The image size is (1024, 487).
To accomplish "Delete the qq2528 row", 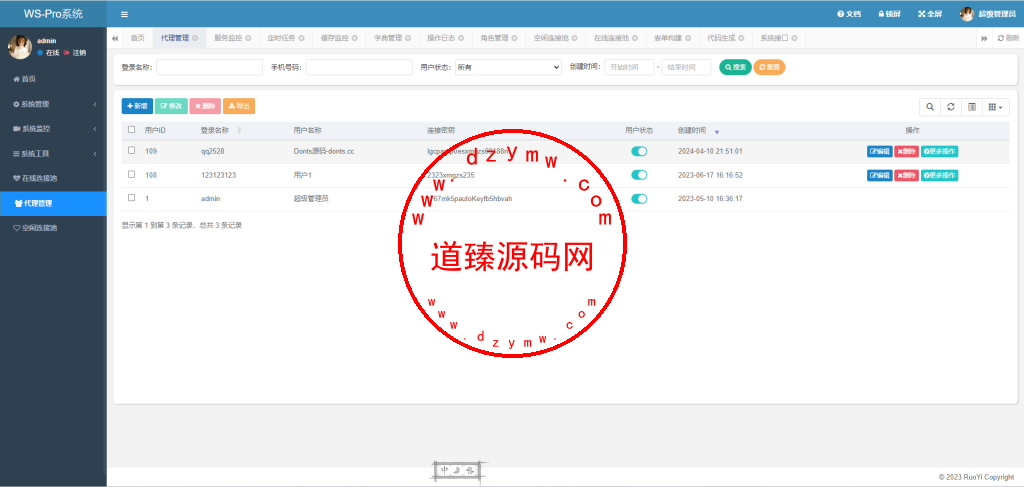I will click(906, 151).
